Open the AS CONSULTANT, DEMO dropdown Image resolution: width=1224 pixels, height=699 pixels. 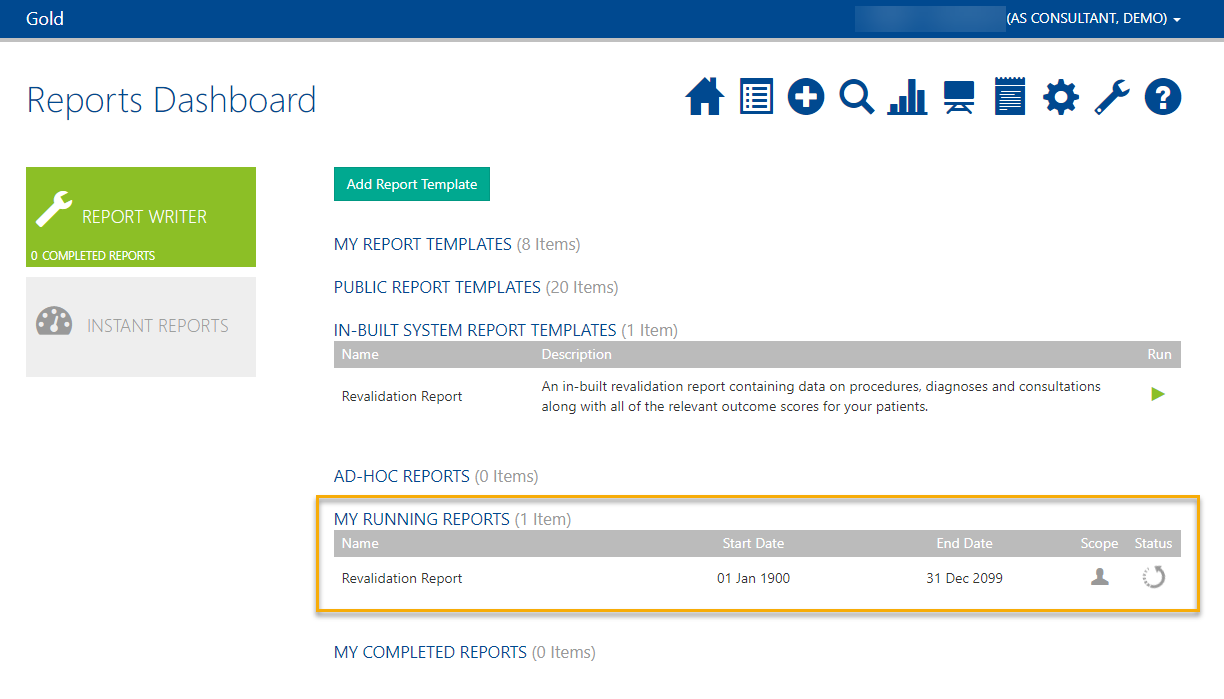(1093, 18)
